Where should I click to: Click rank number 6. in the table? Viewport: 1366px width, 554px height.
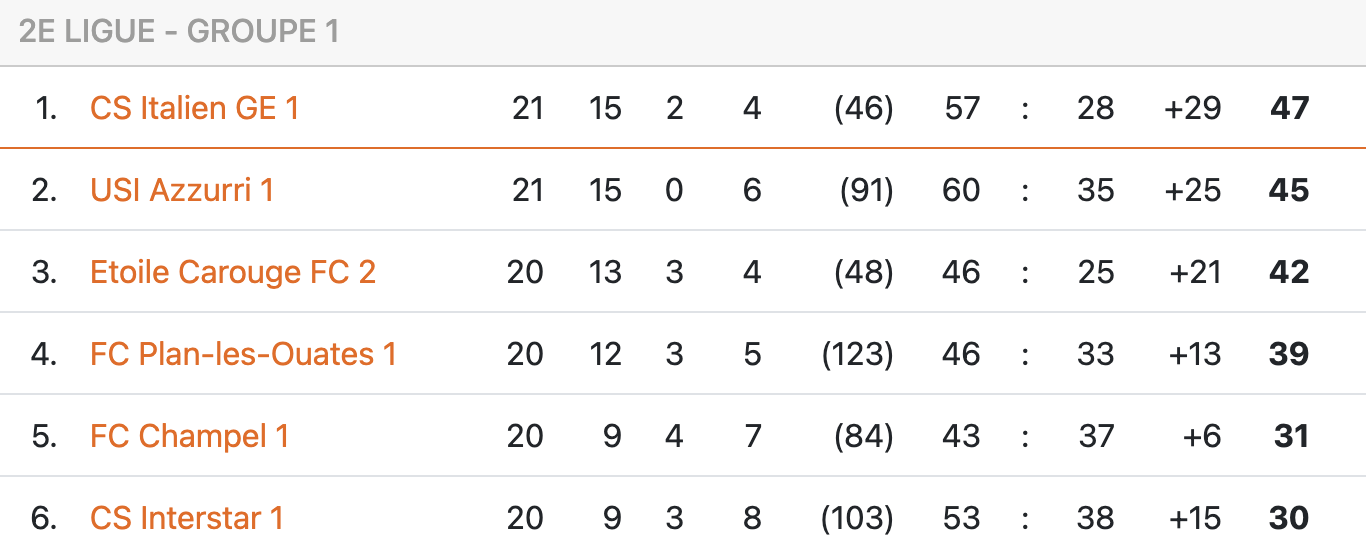45,518
